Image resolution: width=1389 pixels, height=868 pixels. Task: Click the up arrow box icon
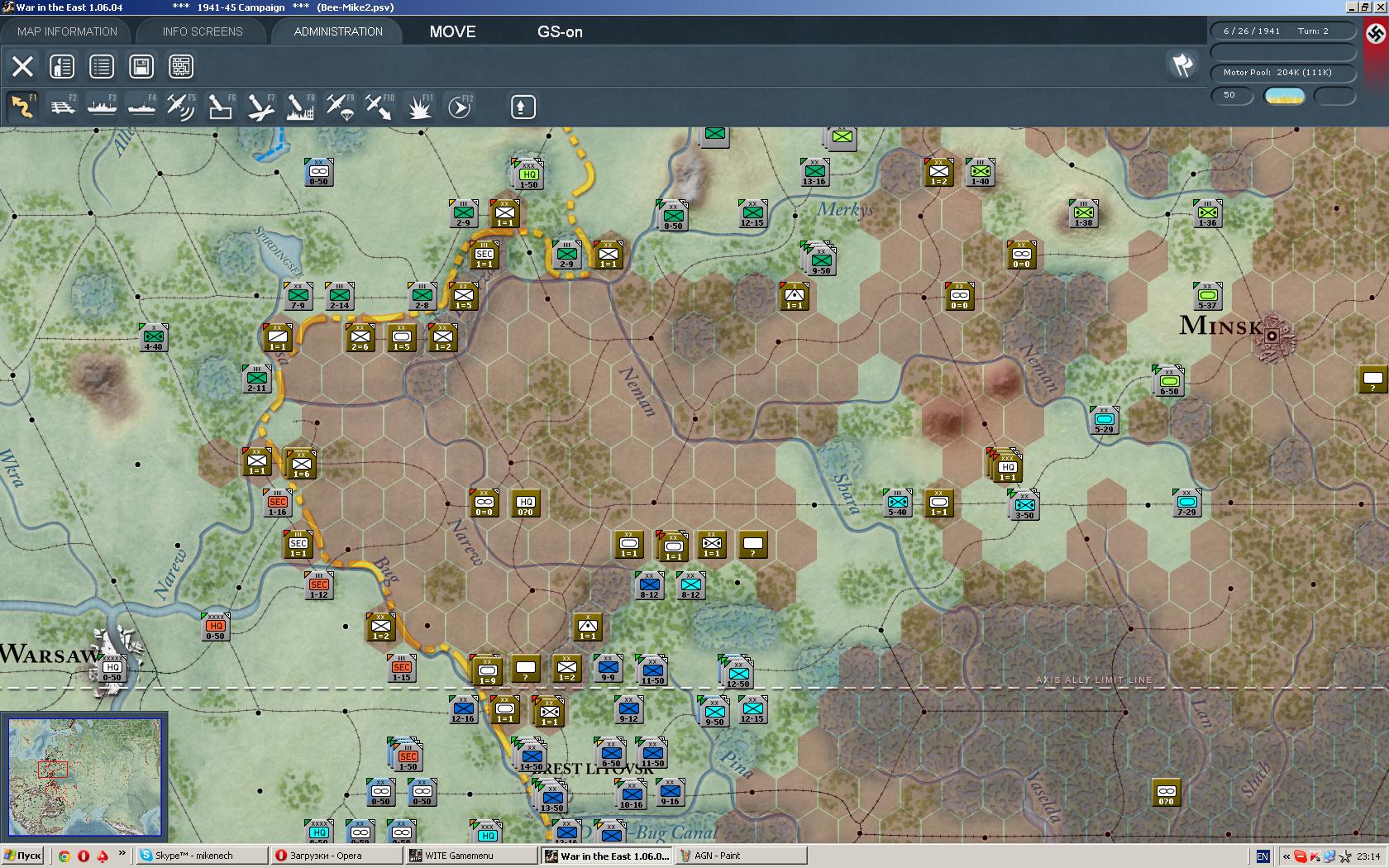tap(523, 107)
